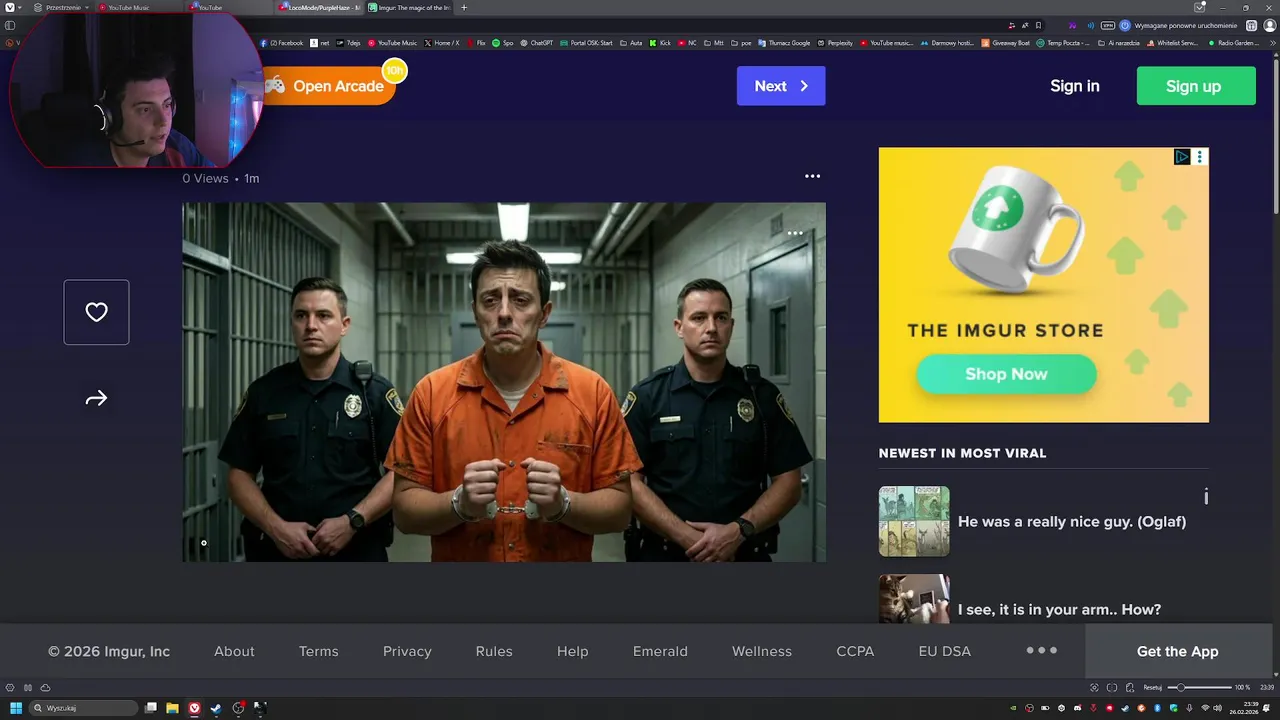1280x720 pixels.
Task: Click the Sign in link
Action: [x=1075, y=86]
